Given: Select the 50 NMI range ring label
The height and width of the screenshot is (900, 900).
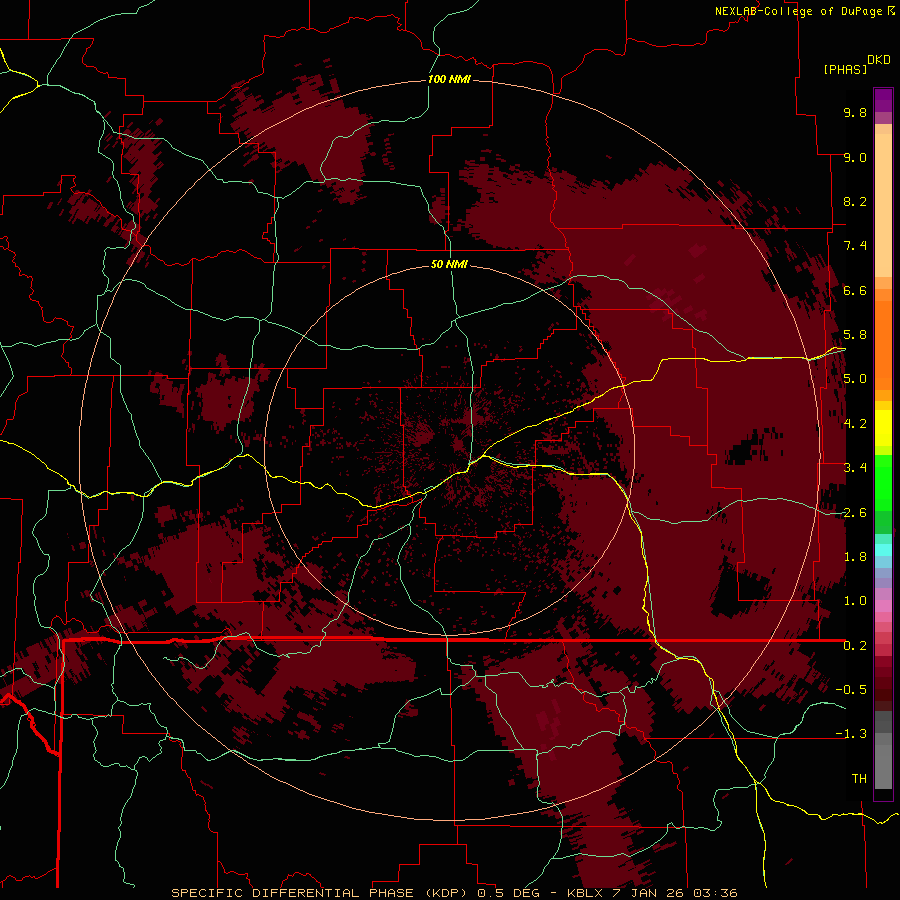Looking at the screenshot, I should [x=449, y=265].
